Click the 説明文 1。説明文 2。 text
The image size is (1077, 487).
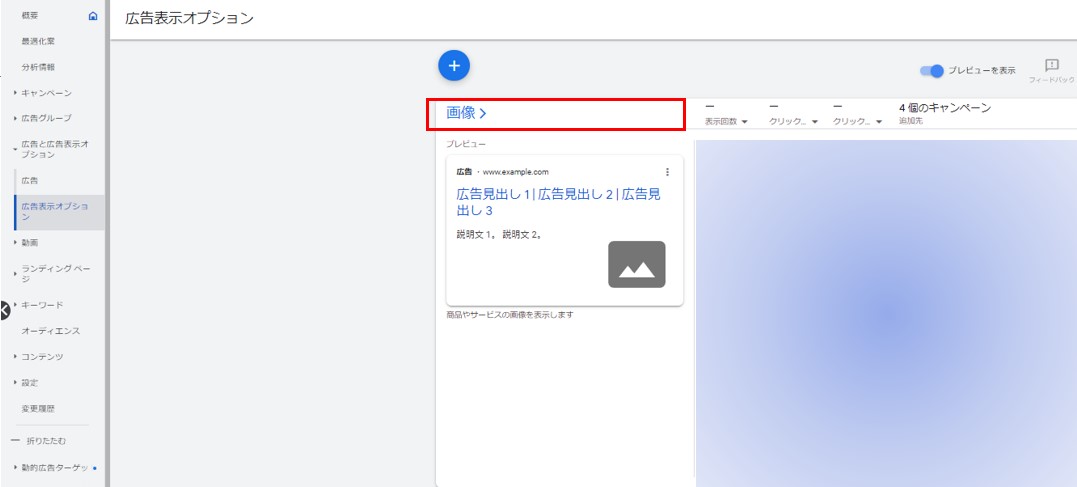[500, 235]
